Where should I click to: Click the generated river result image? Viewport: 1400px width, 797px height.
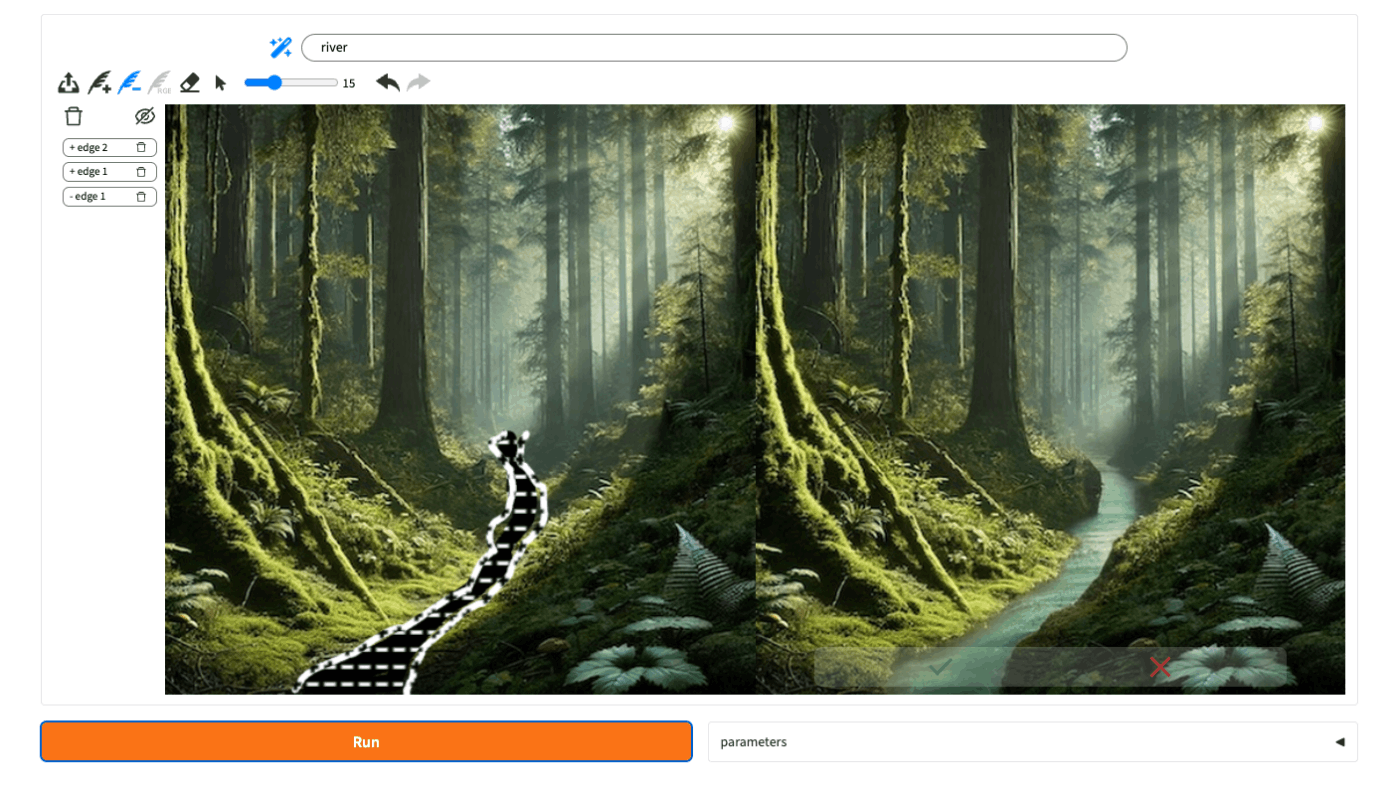(1050, 399)
